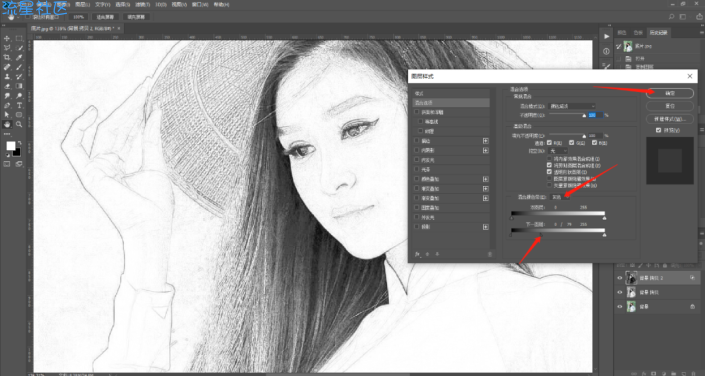The image size is (705, 376).
Task: Uncheck the B channel checkbox
Action: 593,143
